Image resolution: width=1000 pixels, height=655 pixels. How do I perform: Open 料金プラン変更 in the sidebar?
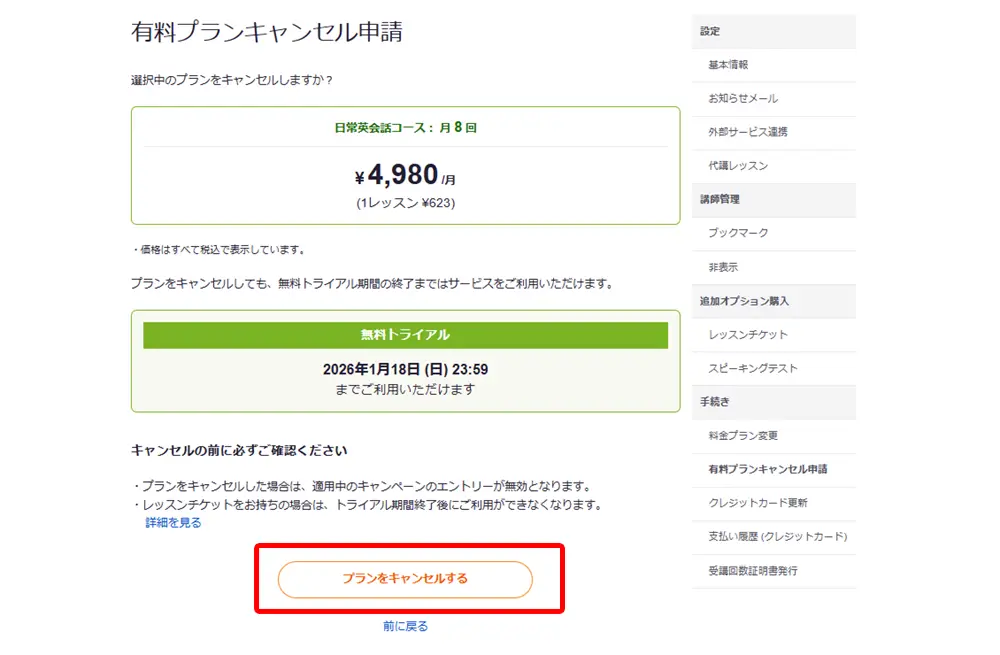click(742, 436)
